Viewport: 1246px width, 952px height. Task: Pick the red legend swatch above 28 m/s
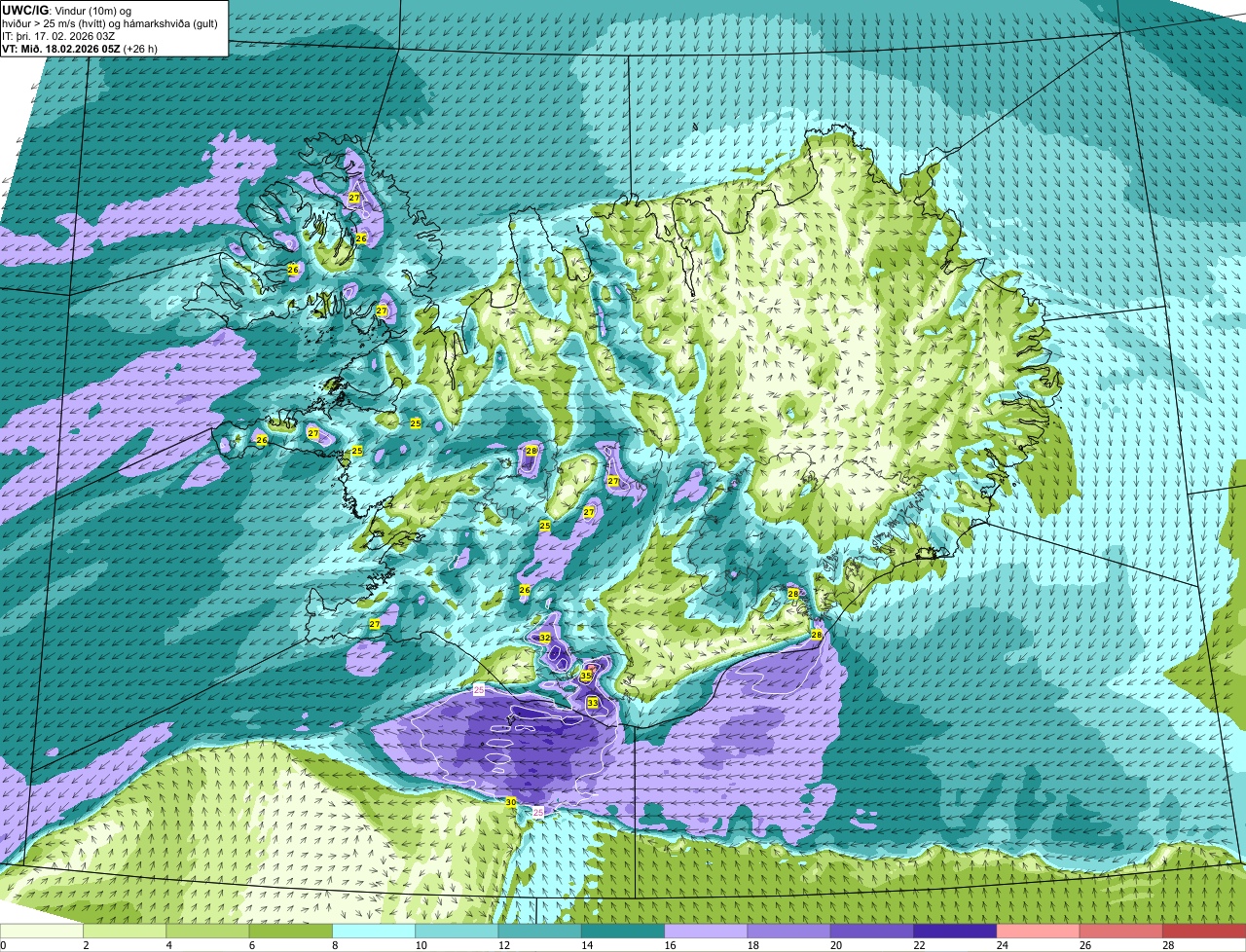1204,932
